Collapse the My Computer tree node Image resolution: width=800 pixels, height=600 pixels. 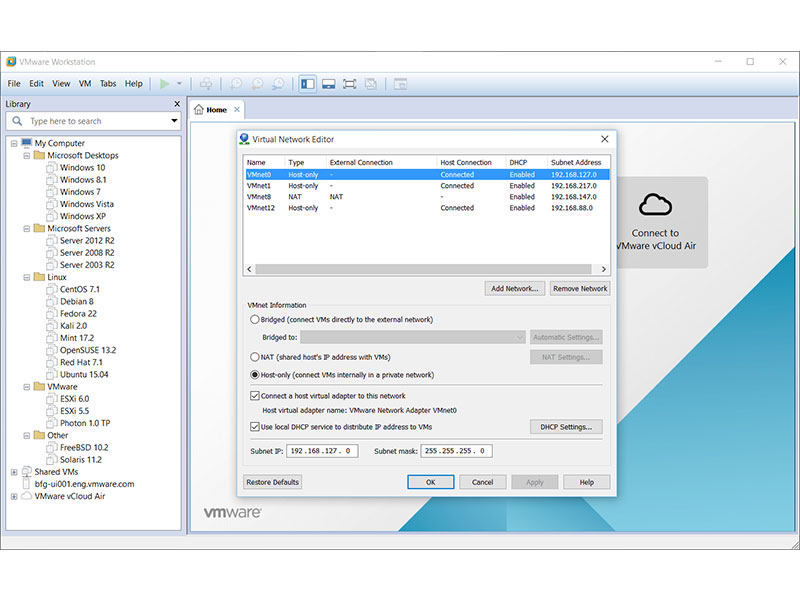pos(14,143)
